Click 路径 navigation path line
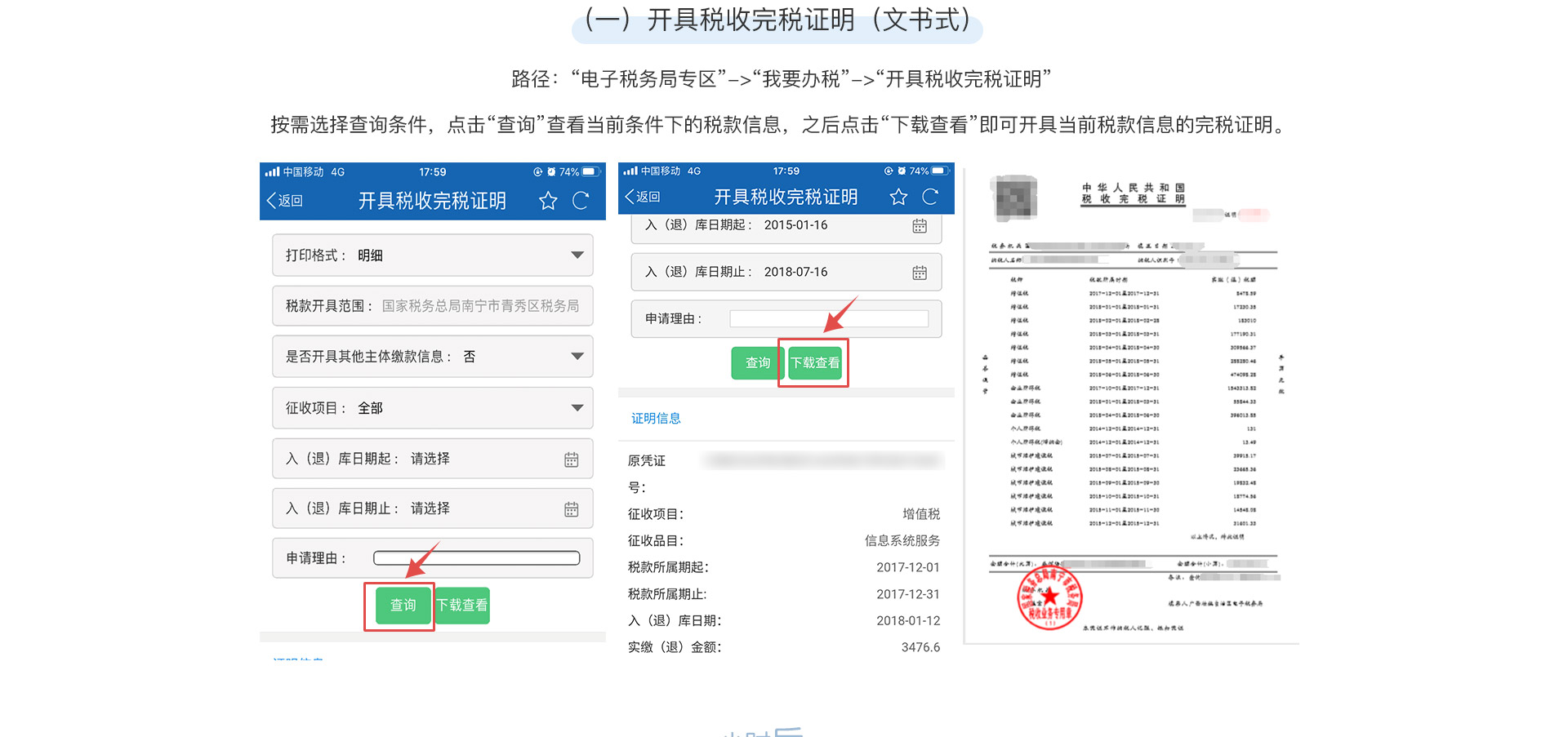Image resolution: width=1568 pixels, height=737 pixels. [782, 79]
